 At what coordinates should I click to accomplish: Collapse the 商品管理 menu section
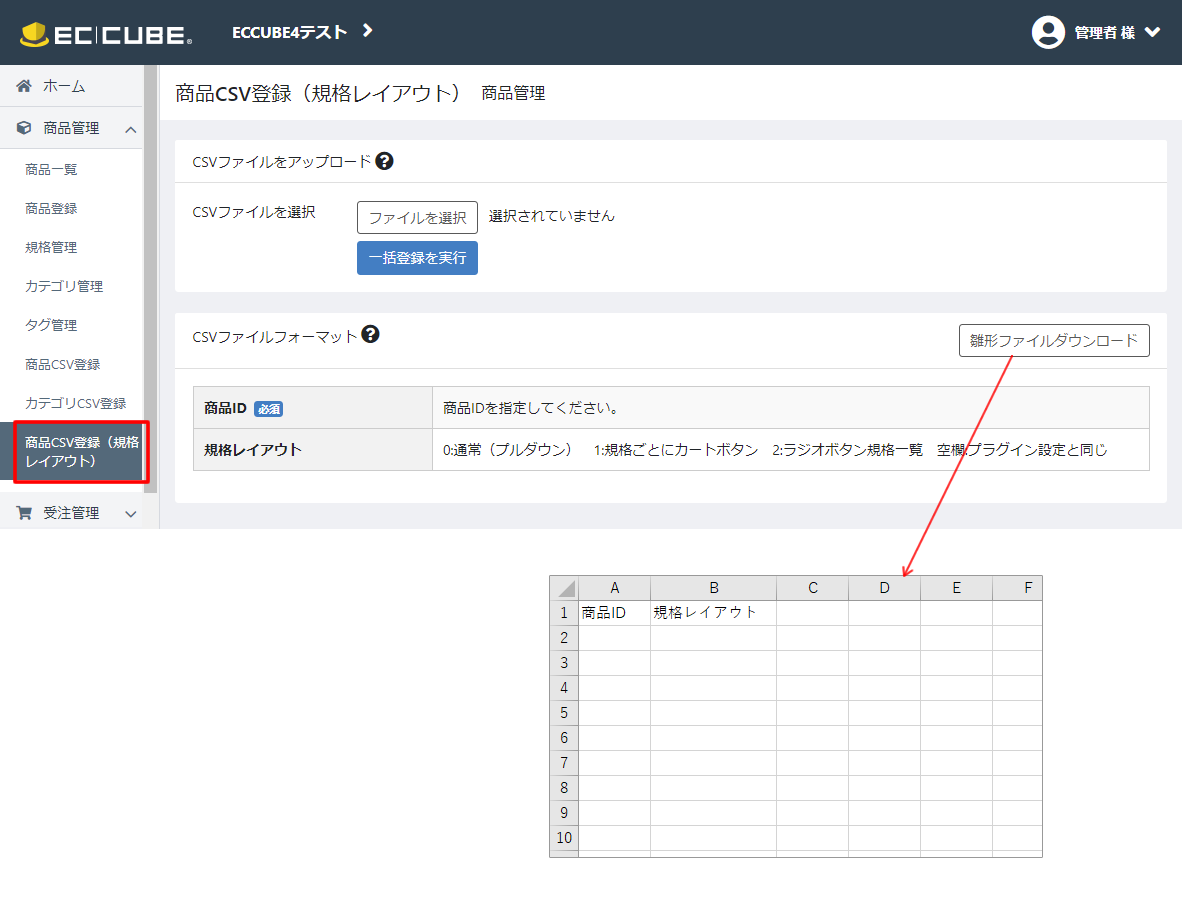[130, 129]
